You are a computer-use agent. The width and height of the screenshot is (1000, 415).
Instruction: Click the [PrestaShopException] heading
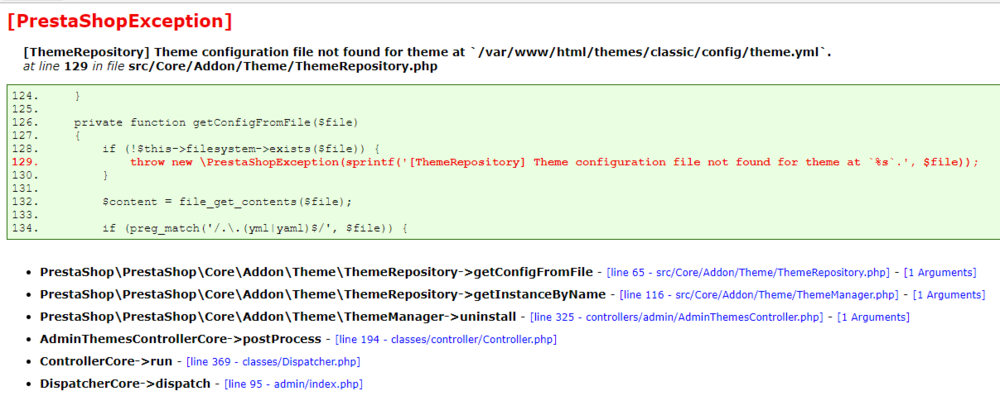pos(120,21)
